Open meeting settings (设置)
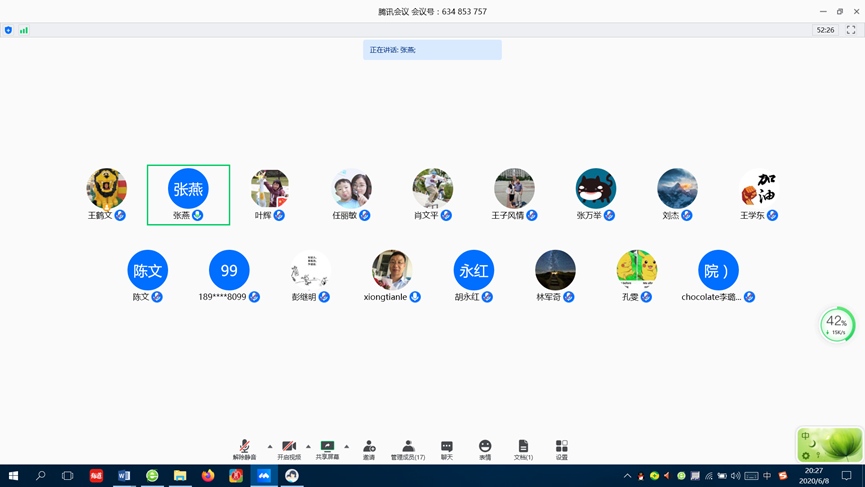This screenshot has height=487, width=865. point(561,449)
